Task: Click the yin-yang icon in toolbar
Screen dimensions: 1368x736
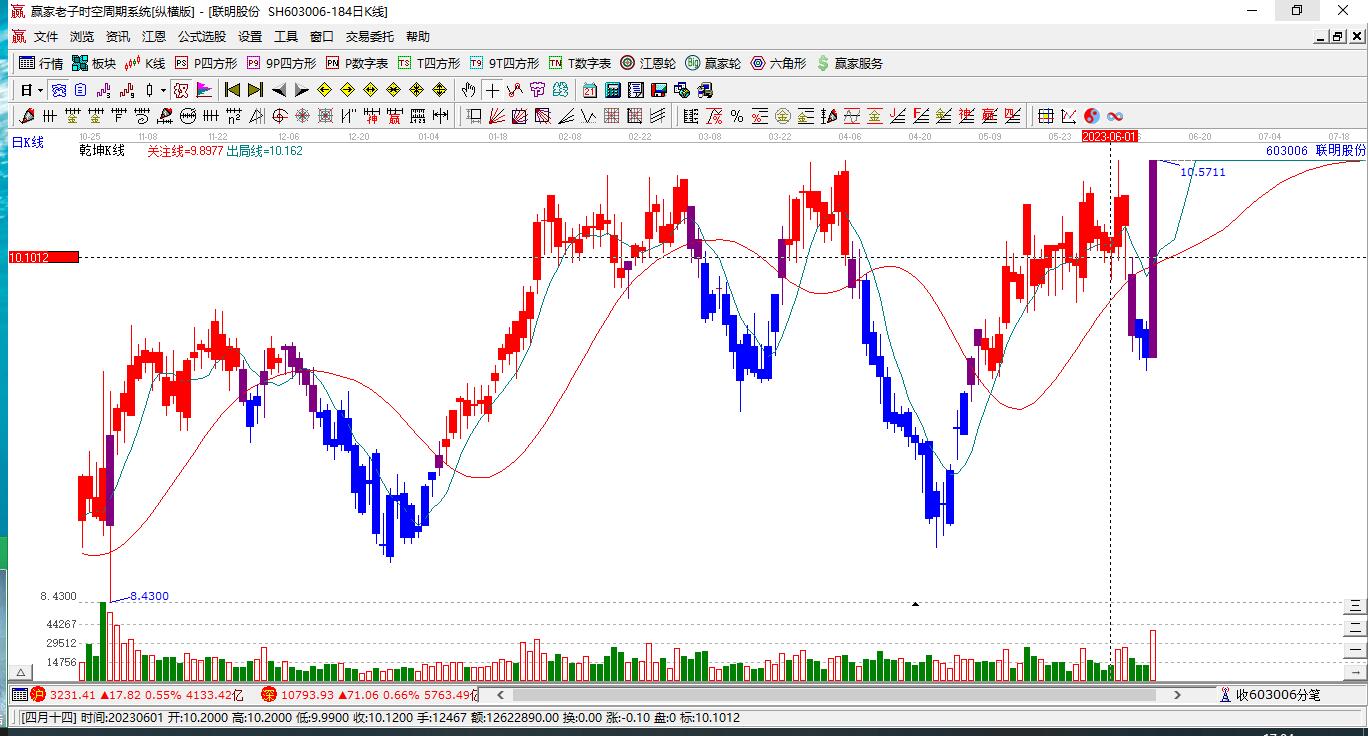Action: 1092,116
